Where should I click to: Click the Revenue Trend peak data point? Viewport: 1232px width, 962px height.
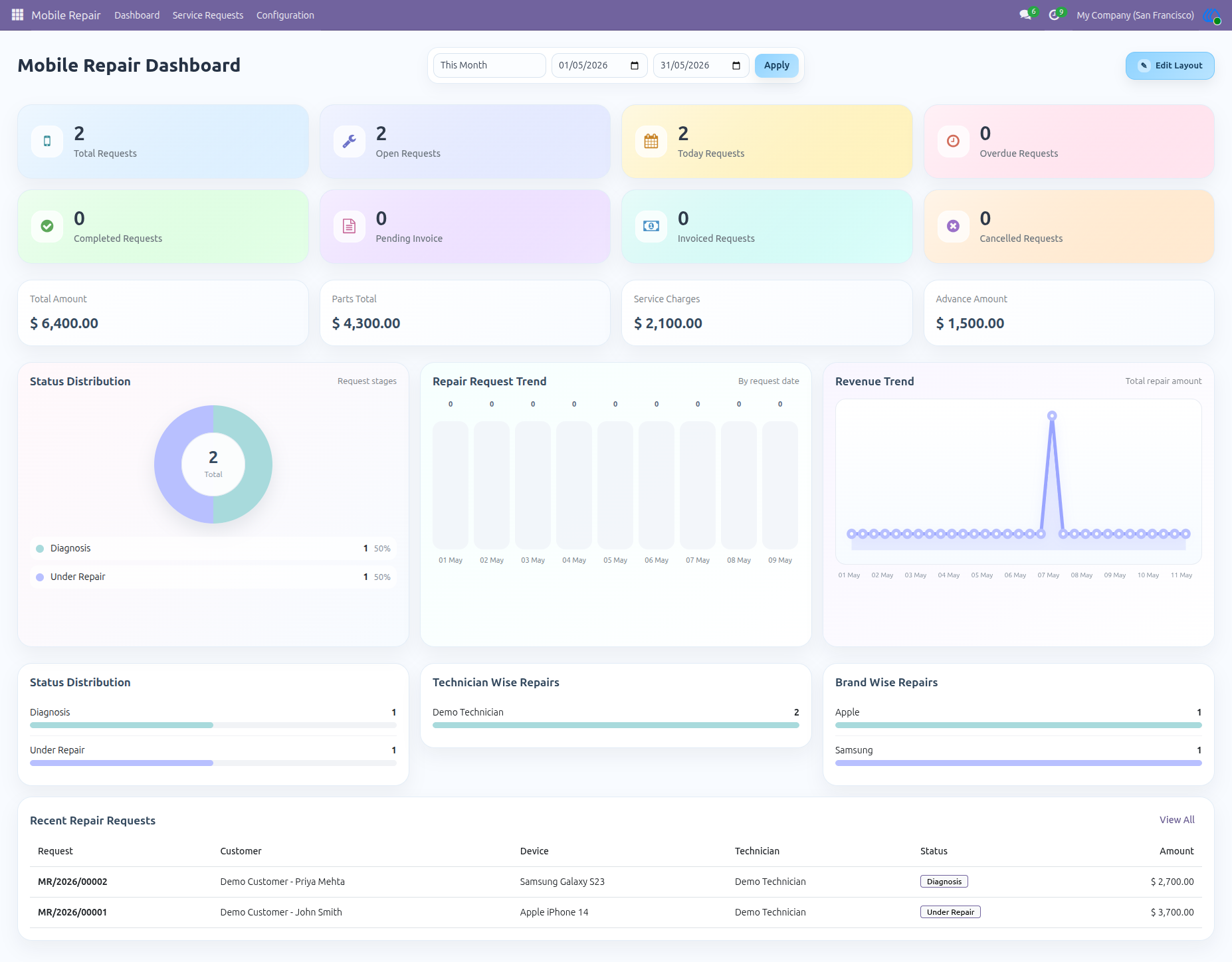point(1052,416)
